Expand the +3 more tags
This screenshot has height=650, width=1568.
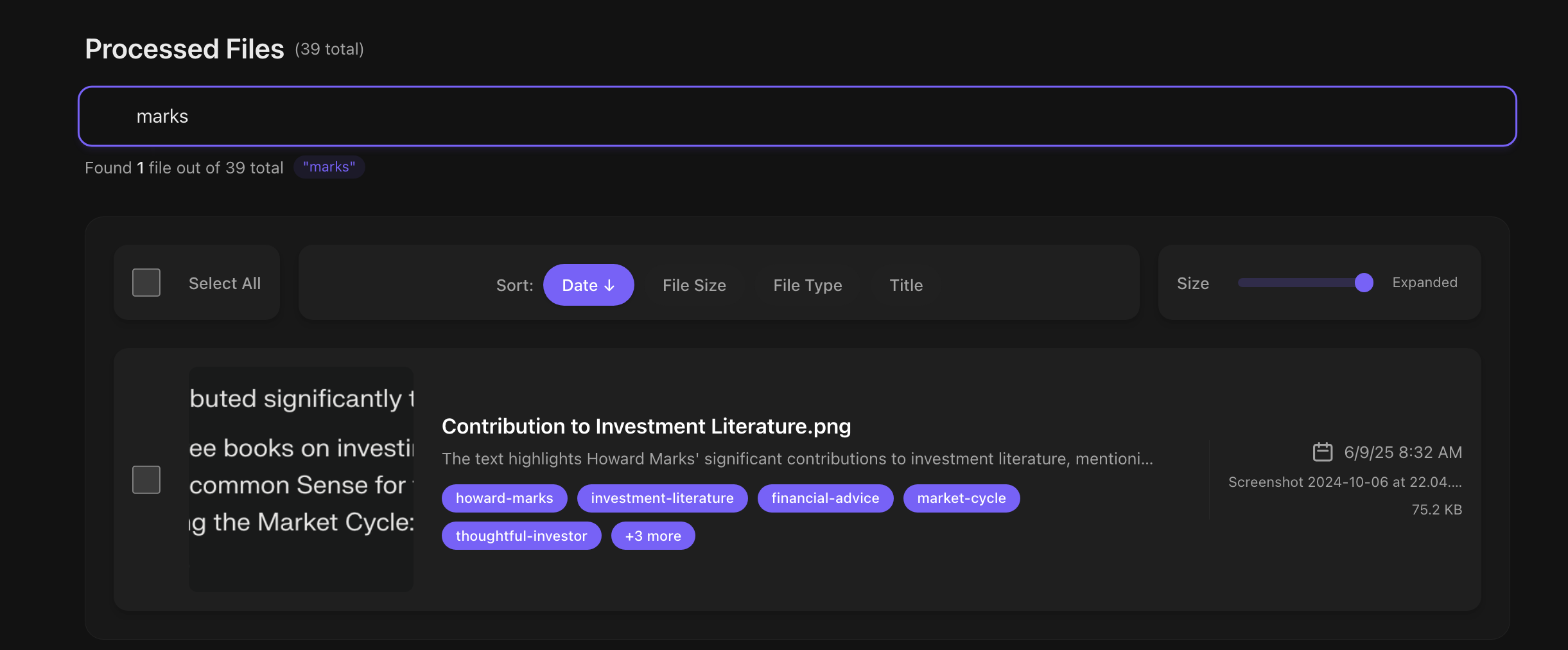pos(652,535)
